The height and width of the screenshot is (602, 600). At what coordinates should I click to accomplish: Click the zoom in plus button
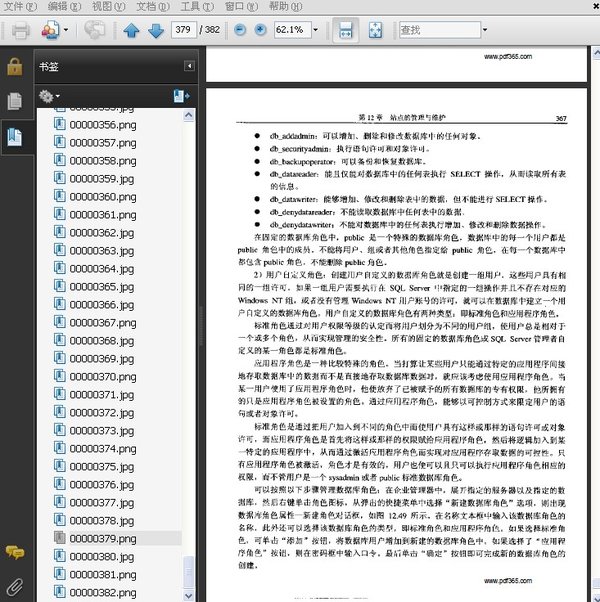(260, 30)
